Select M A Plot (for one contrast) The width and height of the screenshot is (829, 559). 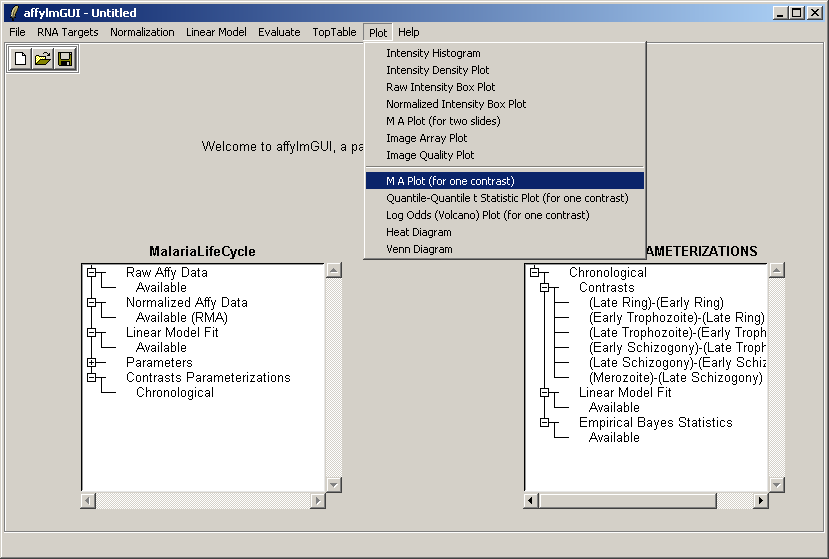click(450, 181)
